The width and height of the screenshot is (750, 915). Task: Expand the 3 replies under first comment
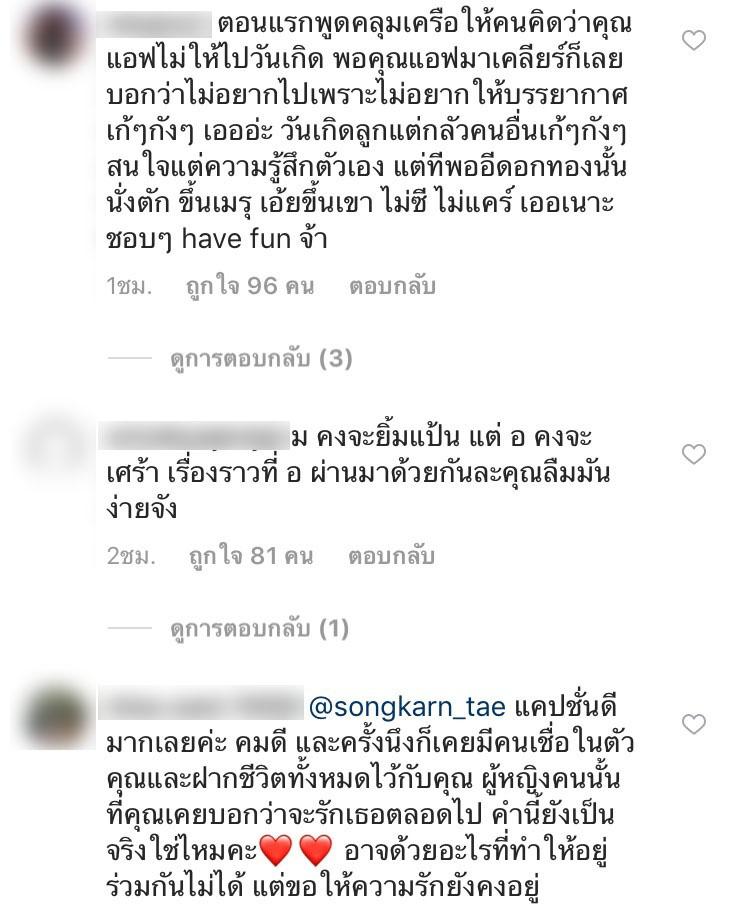261,359
